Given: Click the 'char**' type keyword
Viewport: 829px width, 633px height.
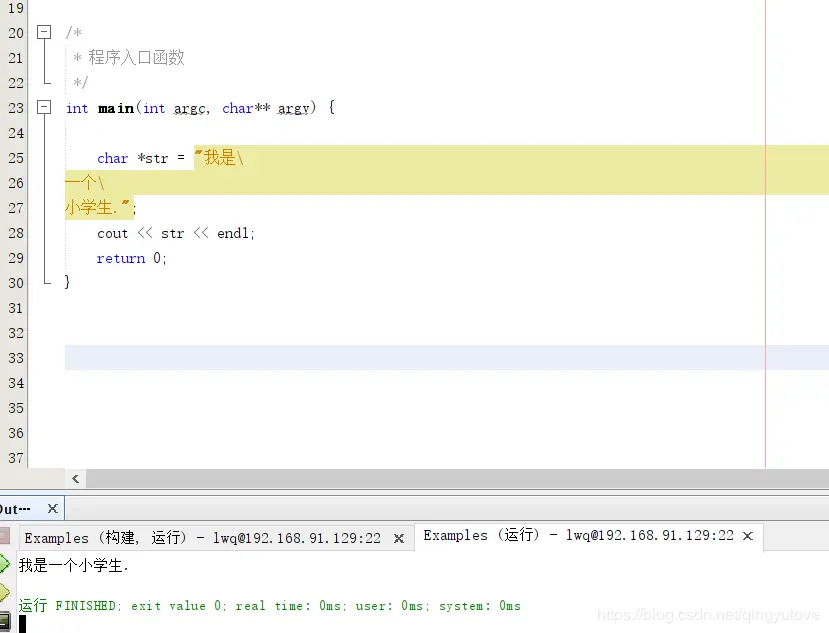Looking at the screenshot, I should 246,108.
